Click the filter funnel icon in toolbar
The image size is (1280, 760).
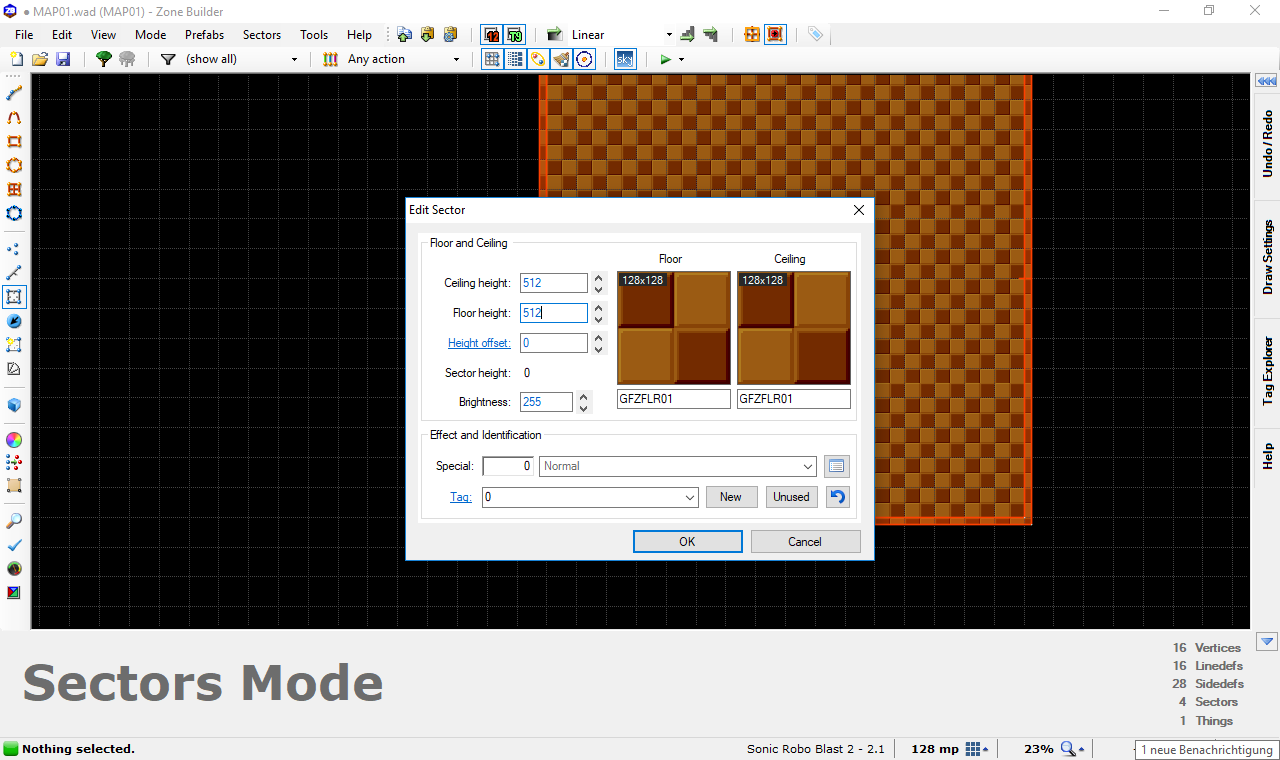click(x=168, y=59)
